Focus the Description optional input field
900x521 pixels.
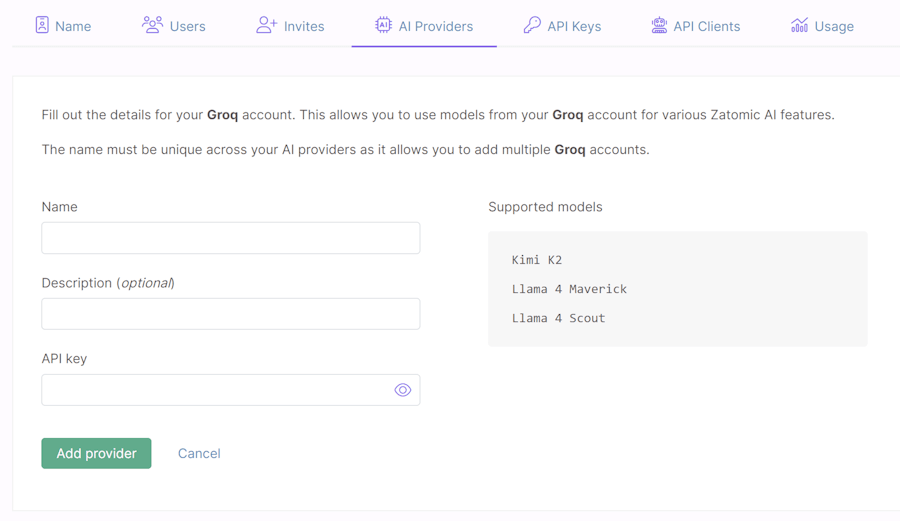231,314
